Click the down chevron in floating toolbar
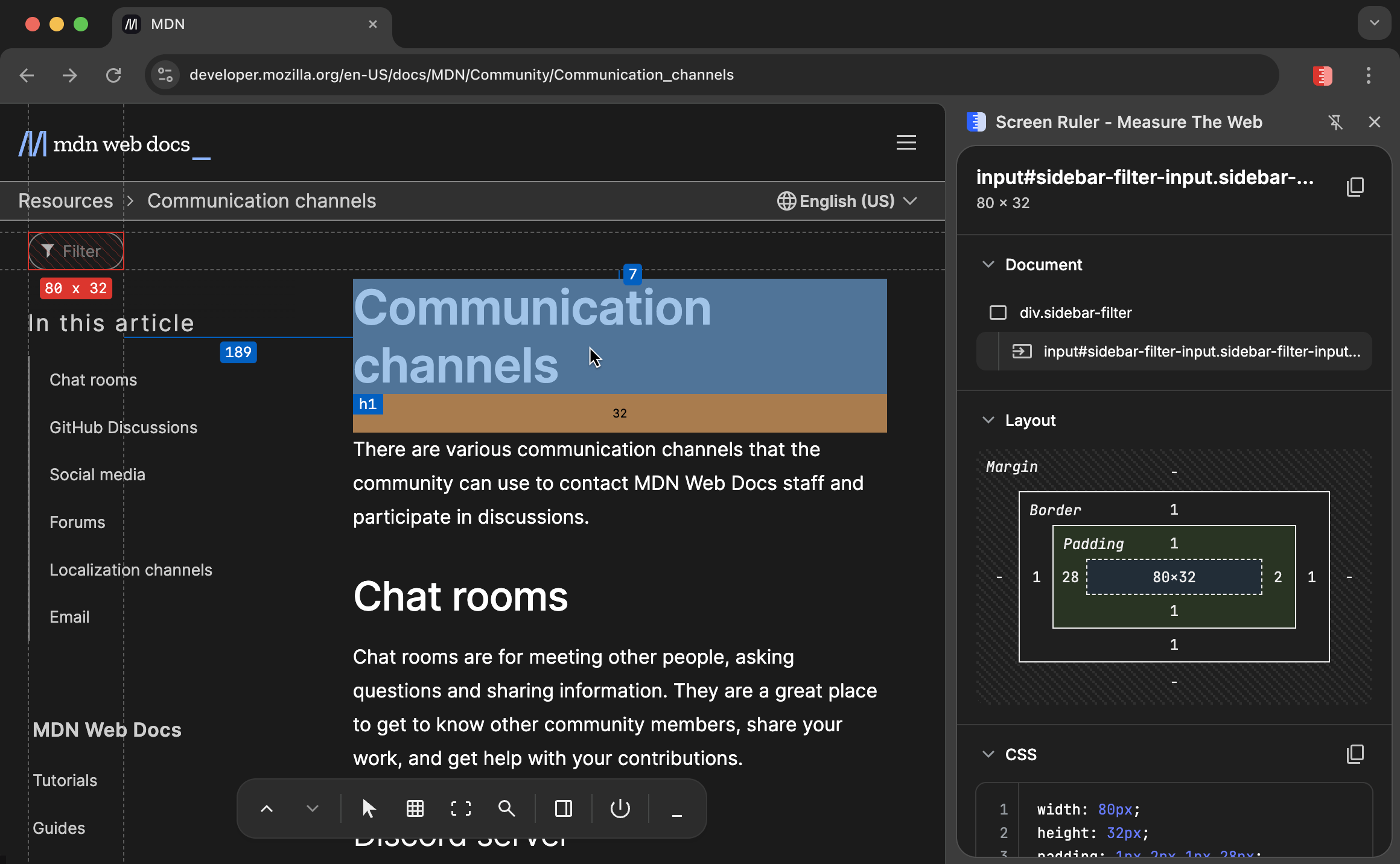The image size is (1400, 864). (312, 808)
